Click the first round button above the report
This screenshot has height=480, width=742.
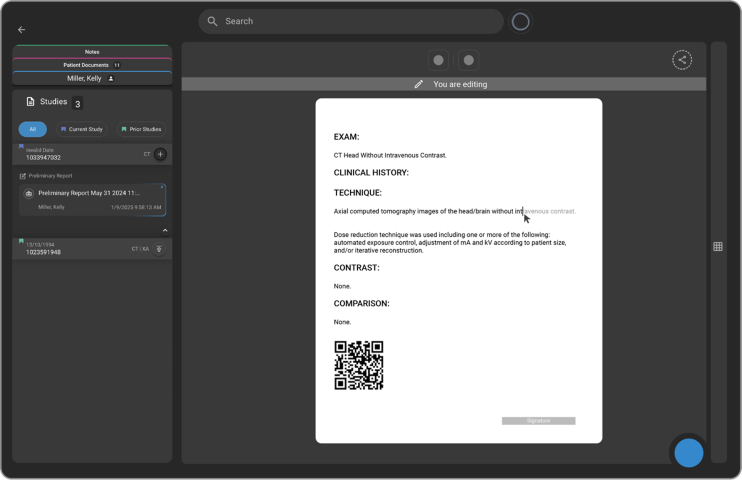(438, 60)
